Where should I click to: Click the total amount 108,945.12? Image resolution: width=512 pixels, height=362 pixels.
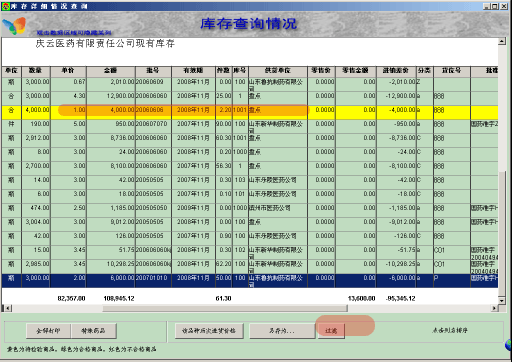tap(119, 298)
